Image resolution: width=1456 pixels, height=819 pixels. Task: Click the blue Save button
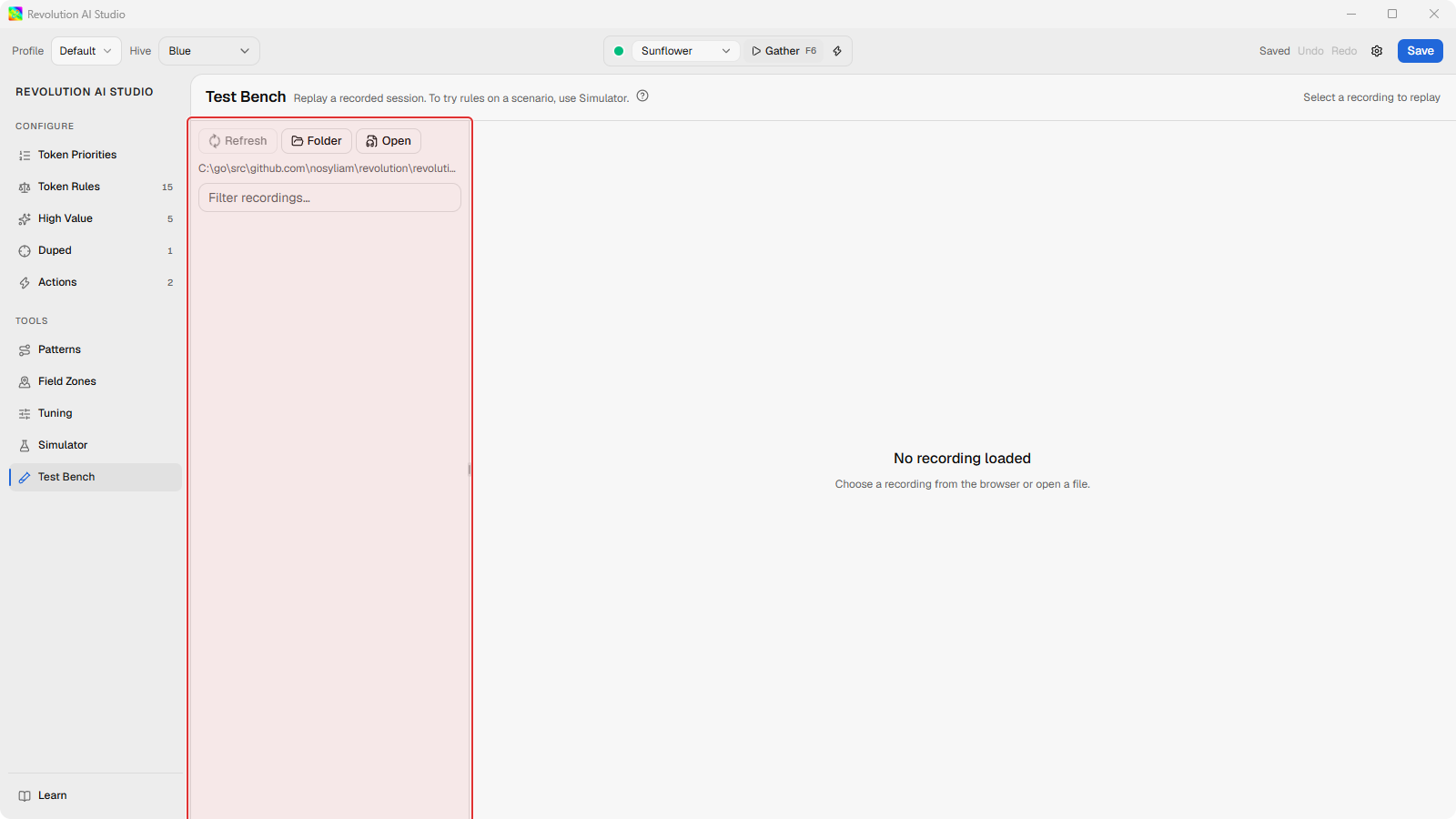(1420, 51)
